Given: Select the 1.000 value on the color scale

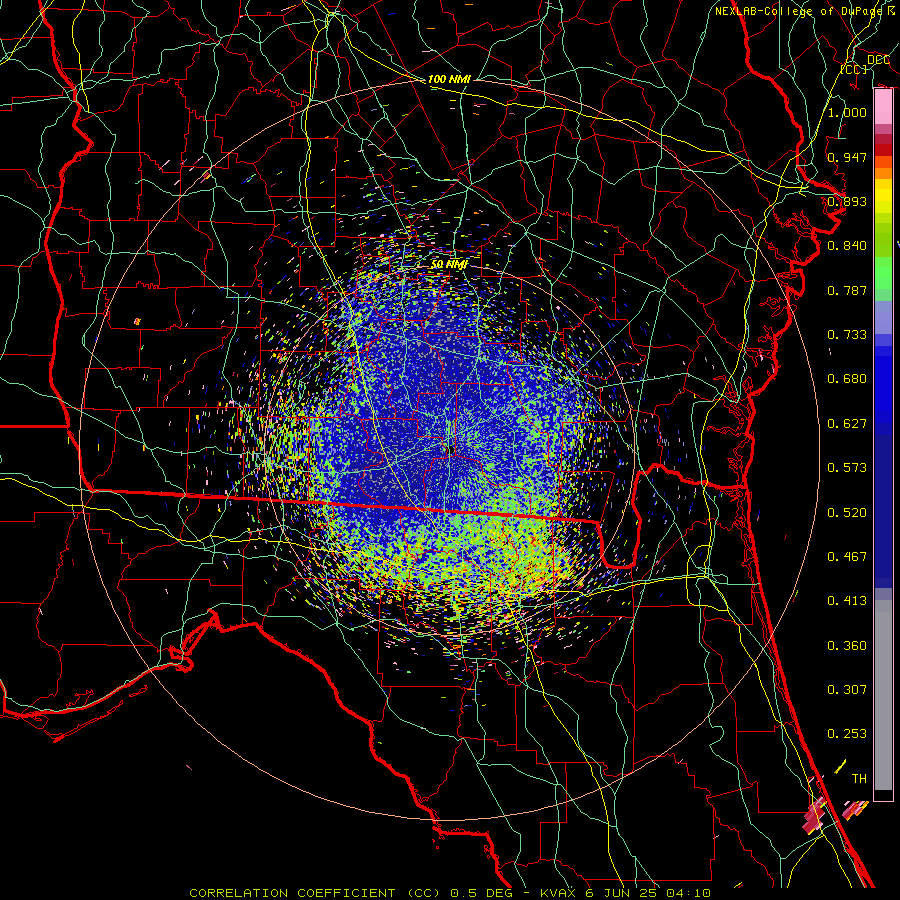Looking at the screenshot, I should coord(847,112).
